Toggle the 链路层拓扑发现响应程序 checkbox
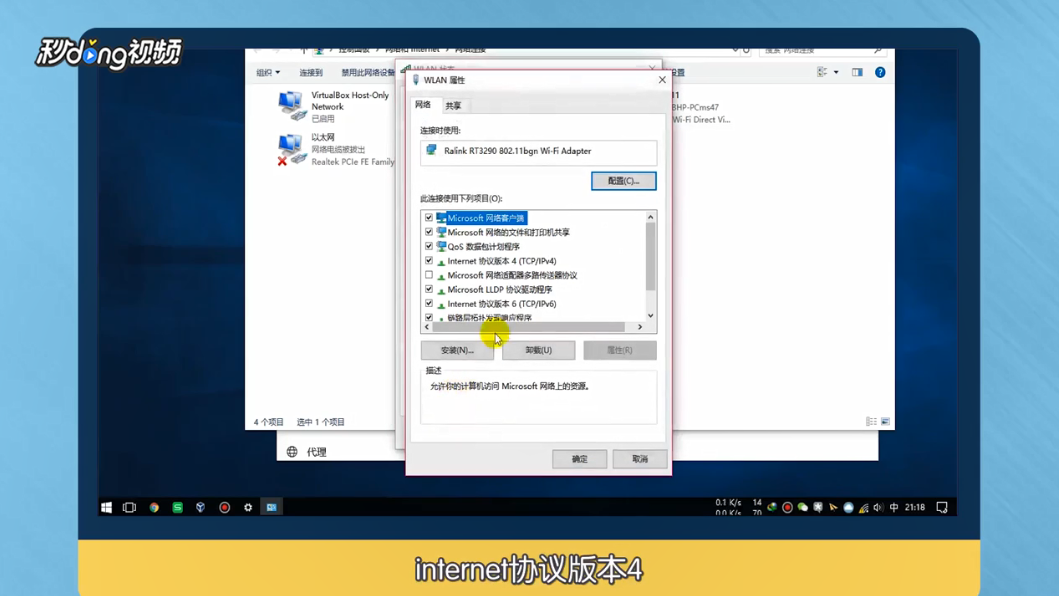Image resolution: width=1059 pixels, height=596 pixels. click(x=429, y=317)
